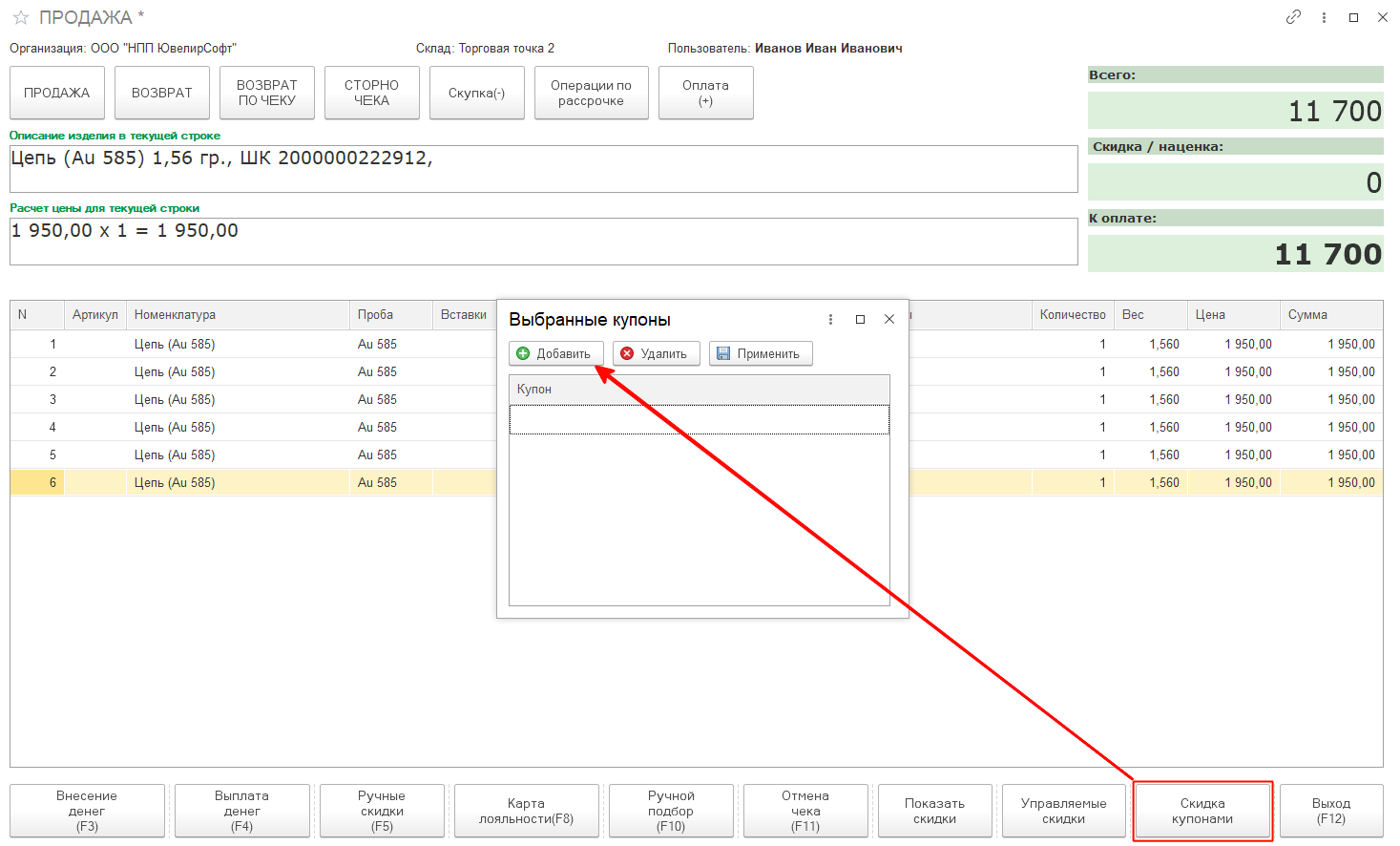Star the ПРОДАЖА form as favorite
The image size is (1400, 846).
click(x=21, y=17)
